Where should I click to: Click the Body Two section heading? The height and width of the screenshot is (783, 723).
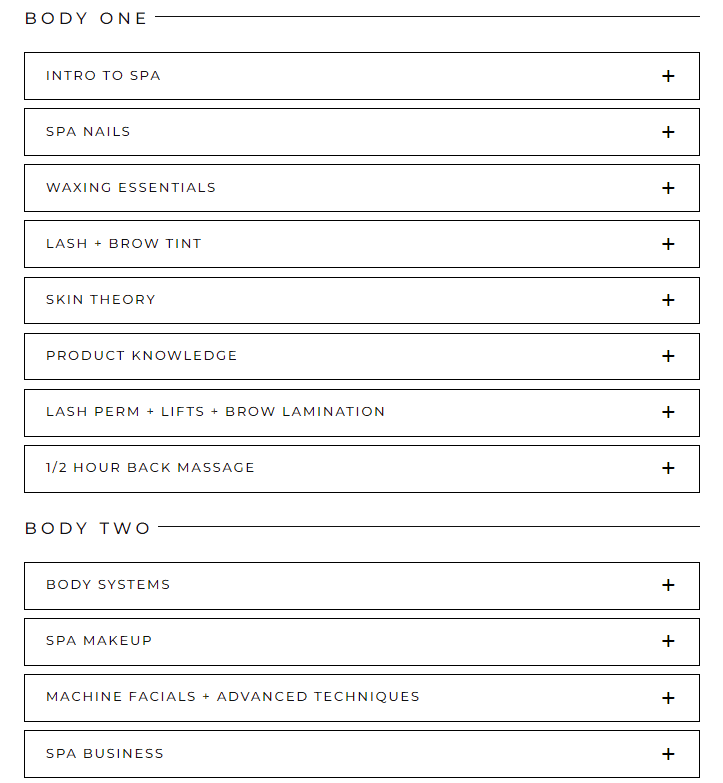tap(88, 528)
